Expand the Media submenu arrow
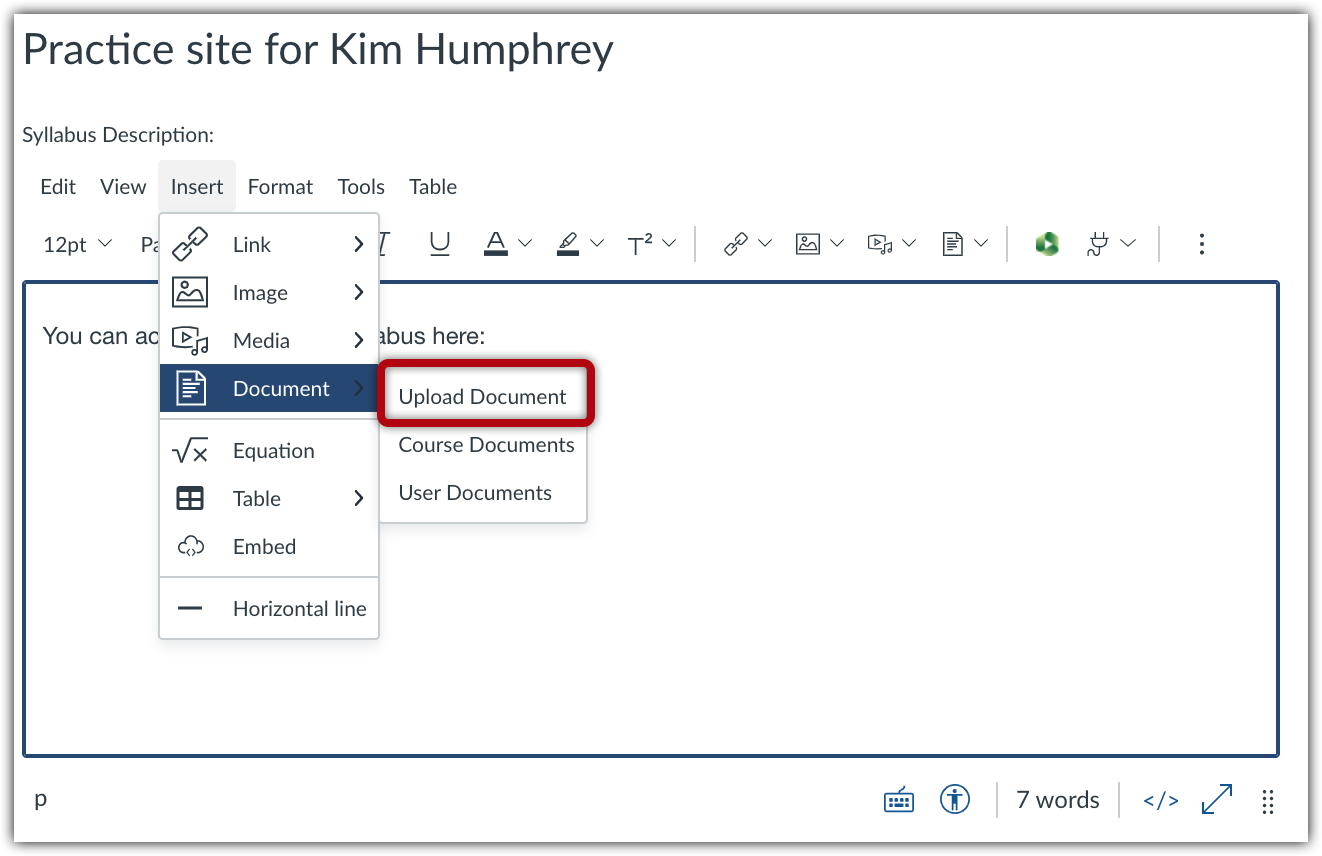The width and height of the screenshot is (1322, 856). click(x=358, y=341)
